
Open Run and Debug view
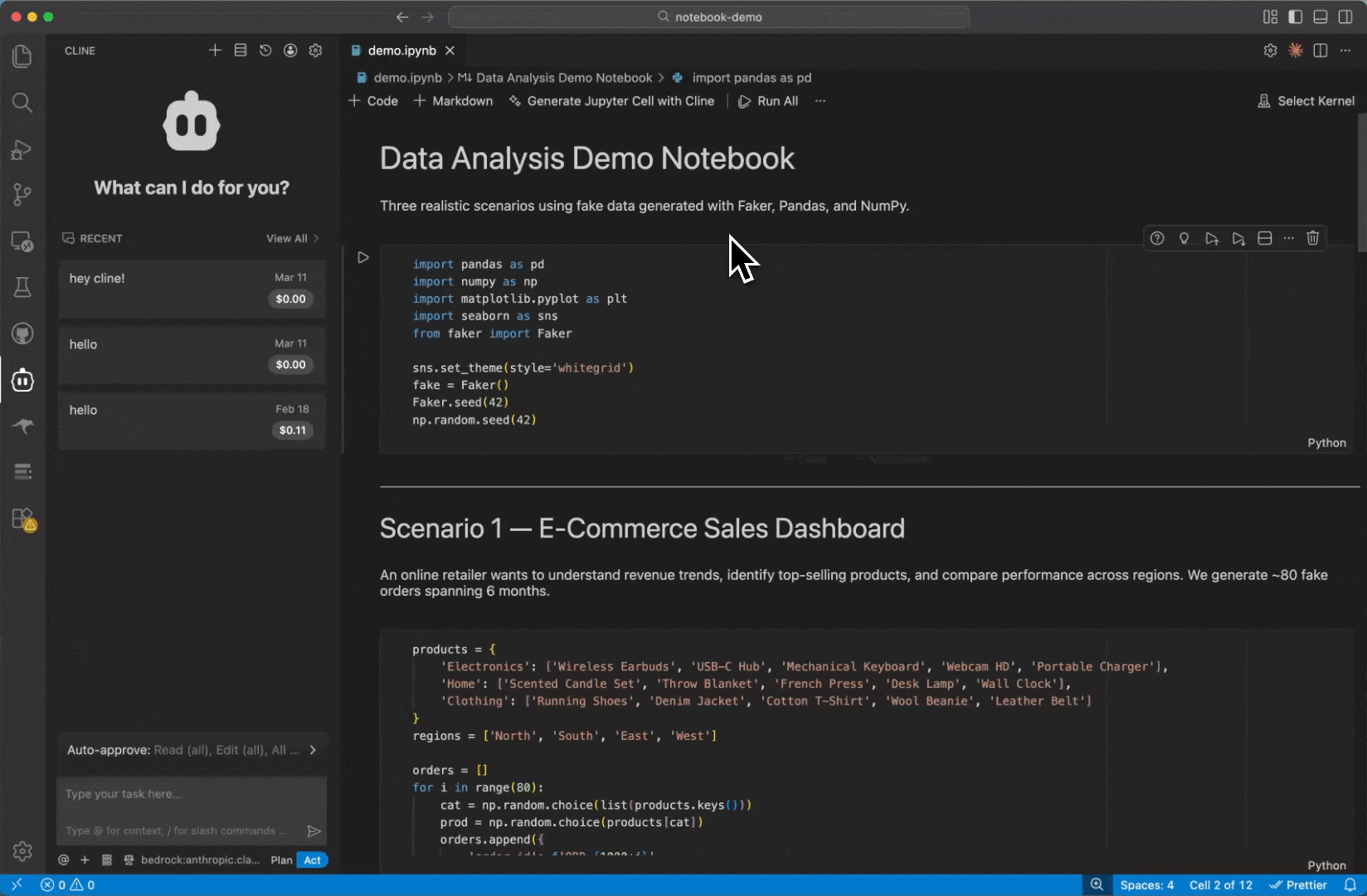[x=22, y=149]
